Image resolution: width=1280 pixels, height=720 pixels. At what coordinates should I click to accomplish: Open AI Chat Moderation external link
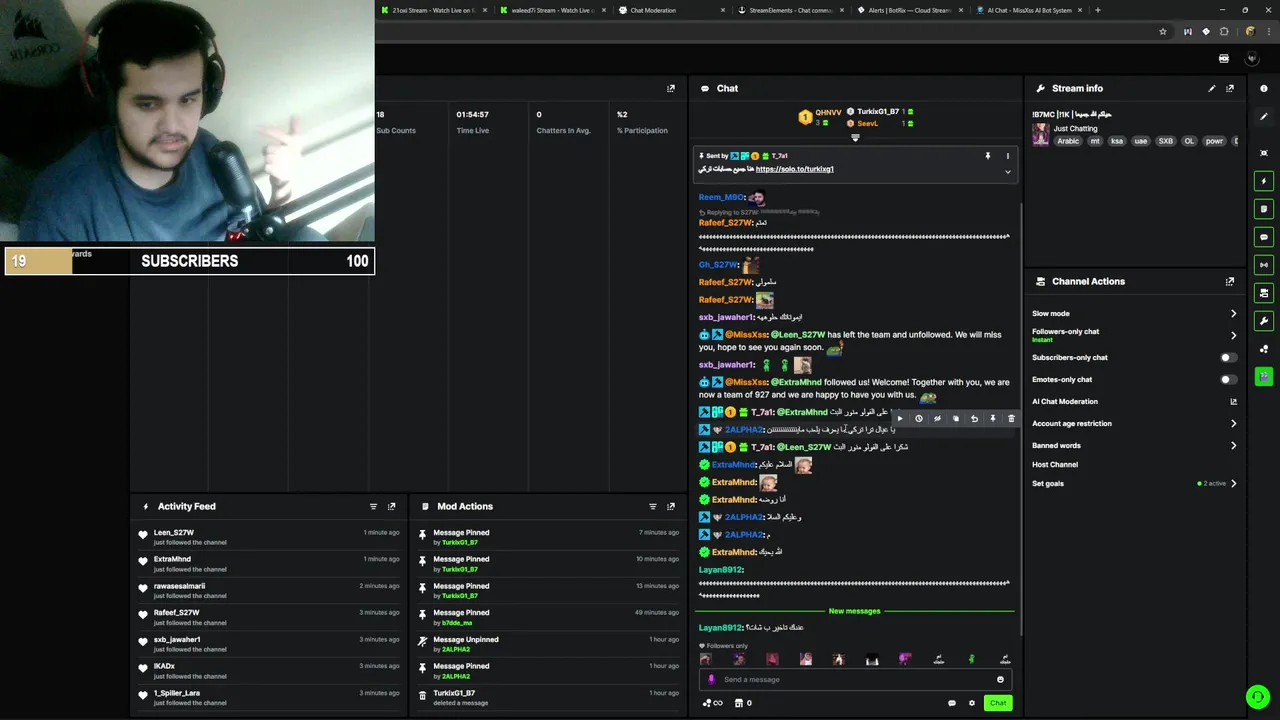pyautogui.click(x=1233, y=402)
